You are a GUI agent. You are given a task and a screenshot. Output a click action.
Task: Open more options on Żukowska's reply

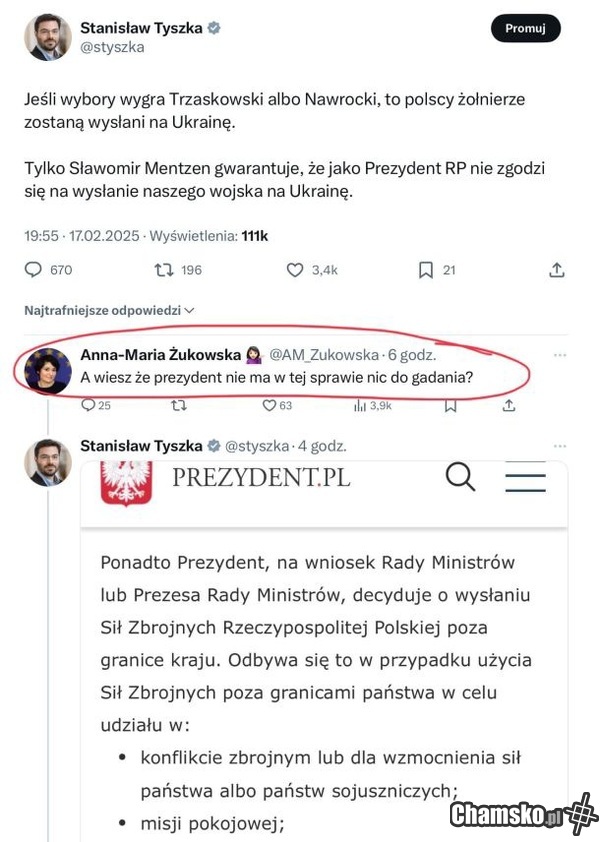click(x=560, y=355)
